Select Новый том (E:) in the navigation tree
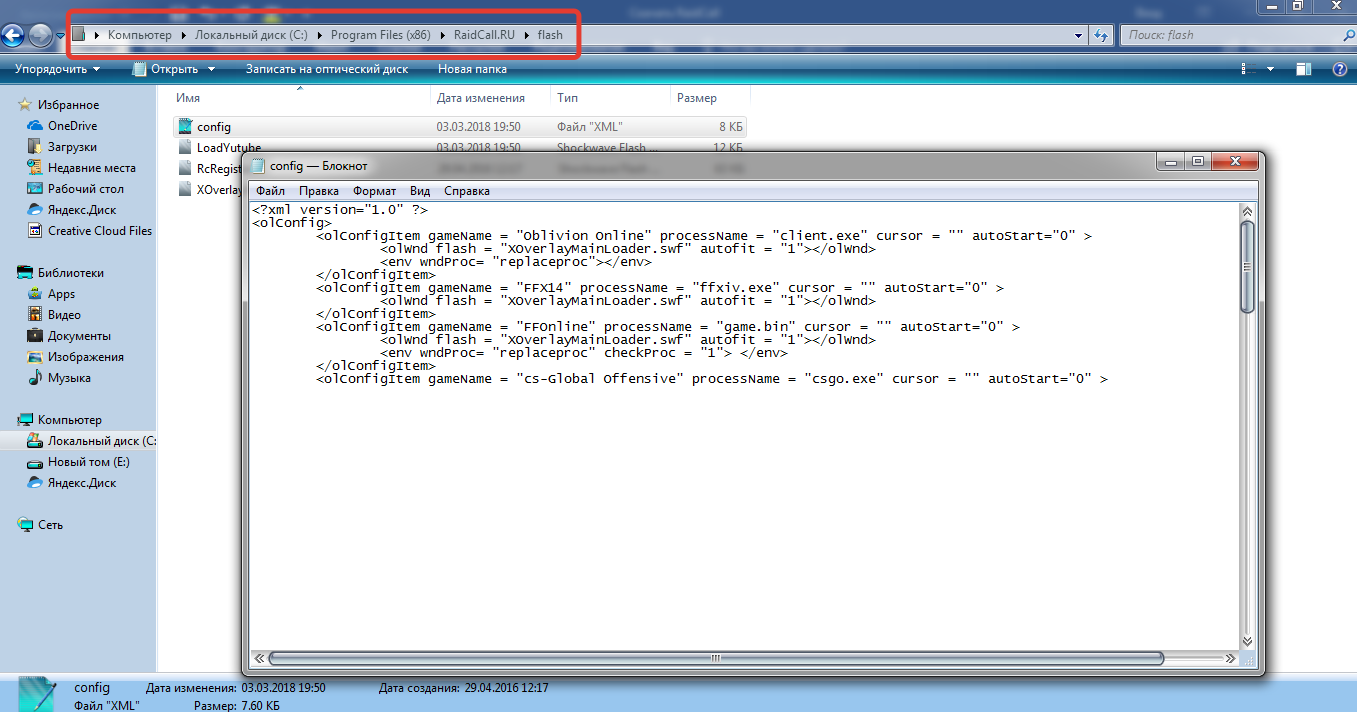 coord(88,462)
